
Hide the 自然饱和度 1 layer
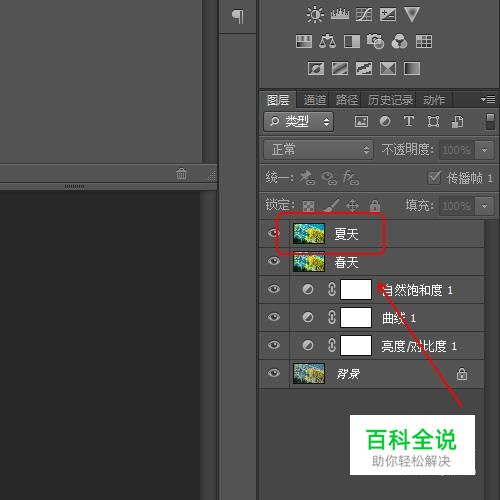coord(274,289)
